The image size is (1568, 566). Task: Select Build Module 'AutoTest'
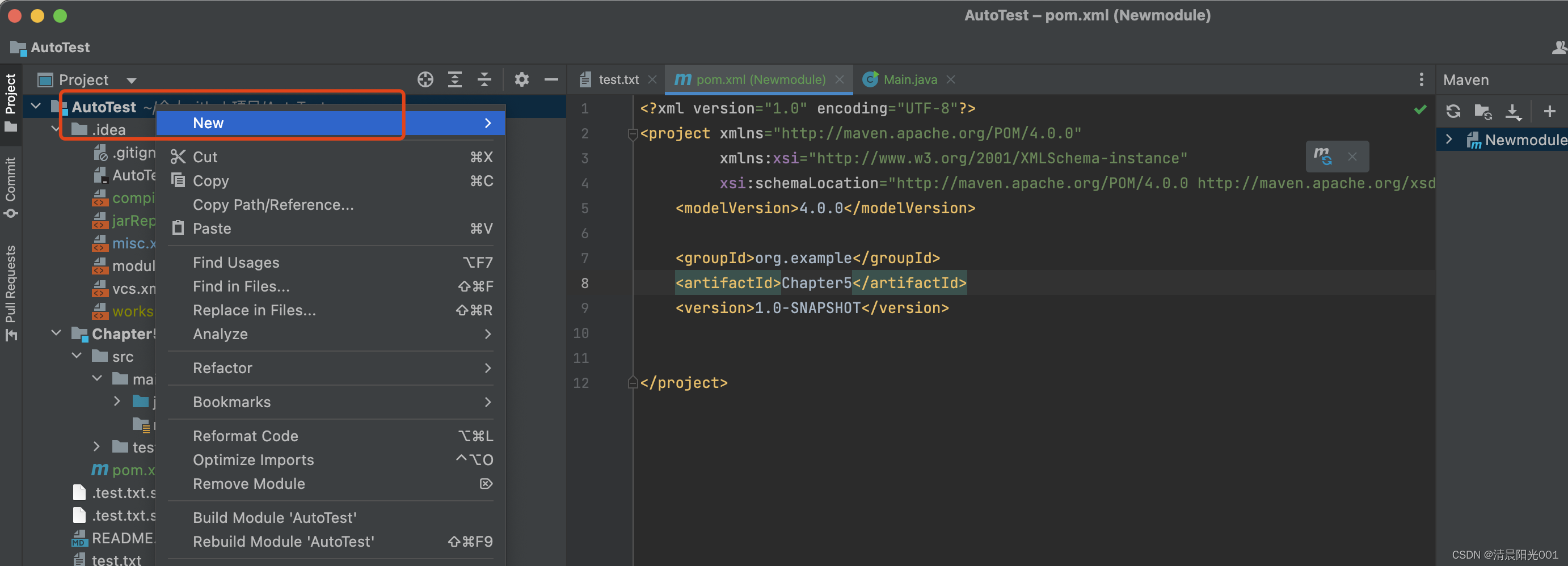[x=331, y=517]
